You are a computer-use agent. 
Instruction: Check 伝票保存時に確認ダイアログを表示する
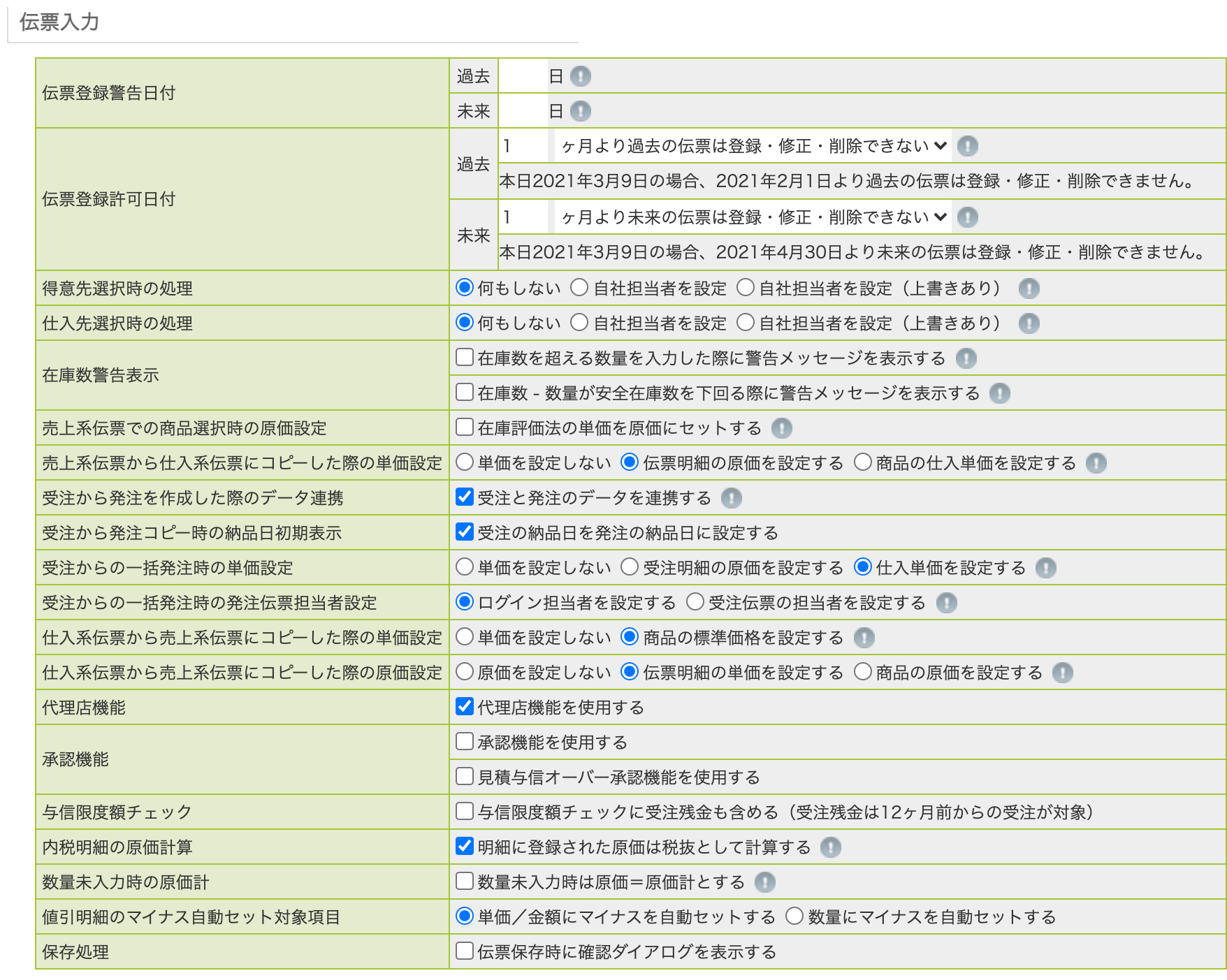pyautogui.click(x=465, y=951)
